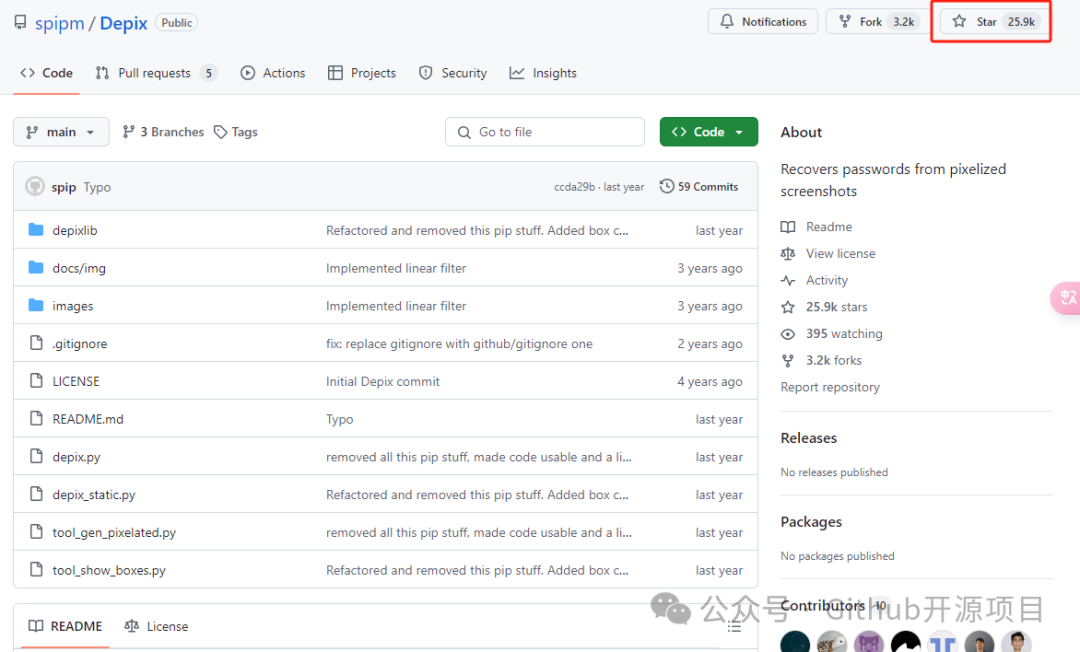Image resolution: width=1080 pixels, height=652 pixels.
Task: Click the file icon for depix.py
Action: click(x=37, y=456)
